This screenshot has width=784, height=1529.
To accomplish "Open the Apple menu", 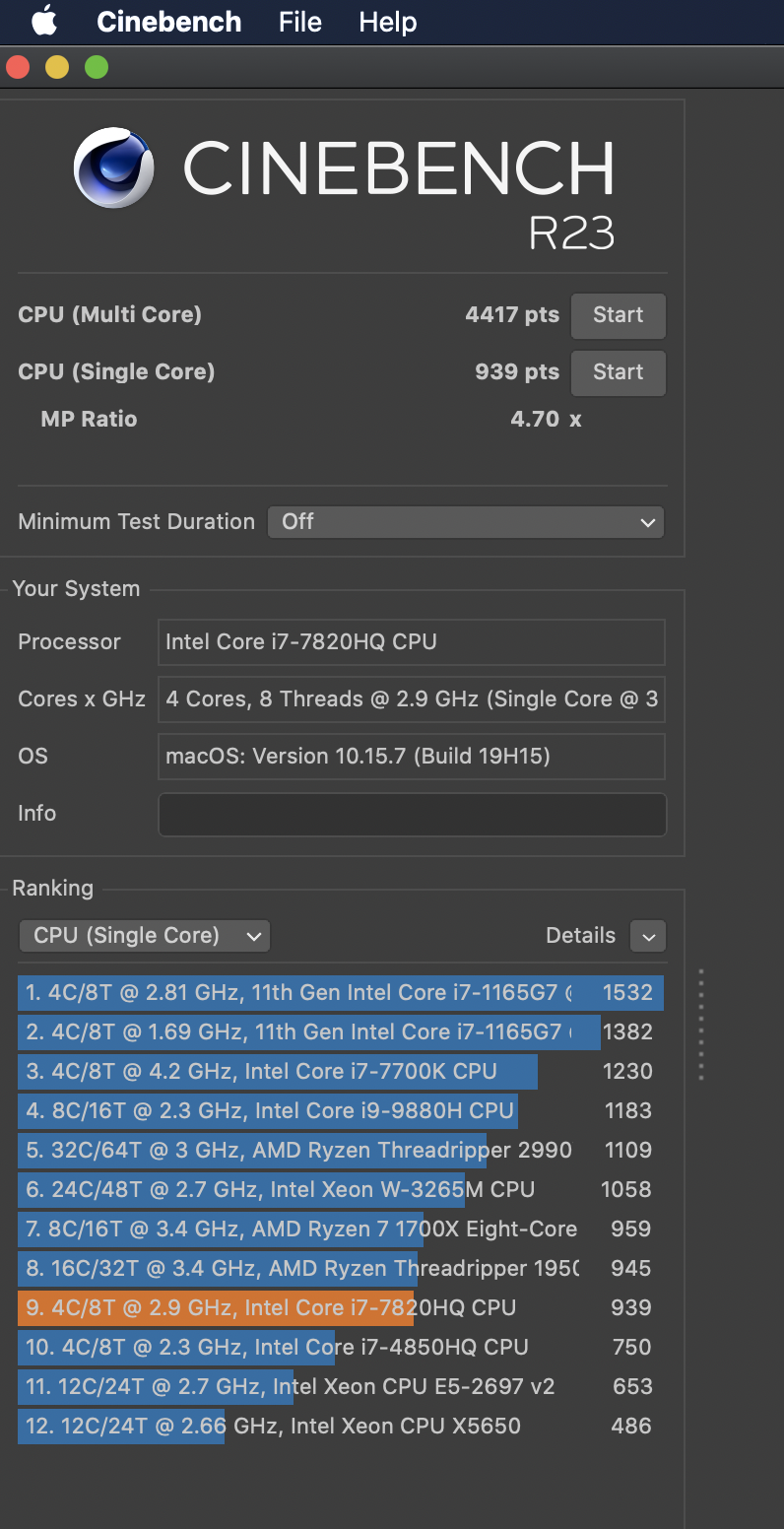I will [44, 21].
